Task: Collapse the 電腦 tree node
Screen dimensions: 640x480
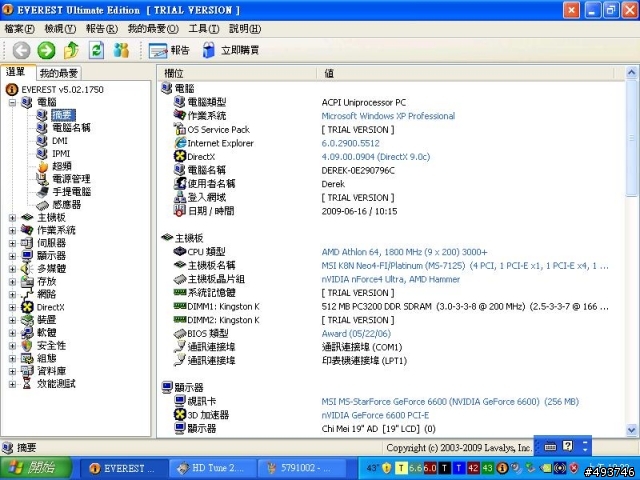Action: pyautogui.click(x=13, y=102)
